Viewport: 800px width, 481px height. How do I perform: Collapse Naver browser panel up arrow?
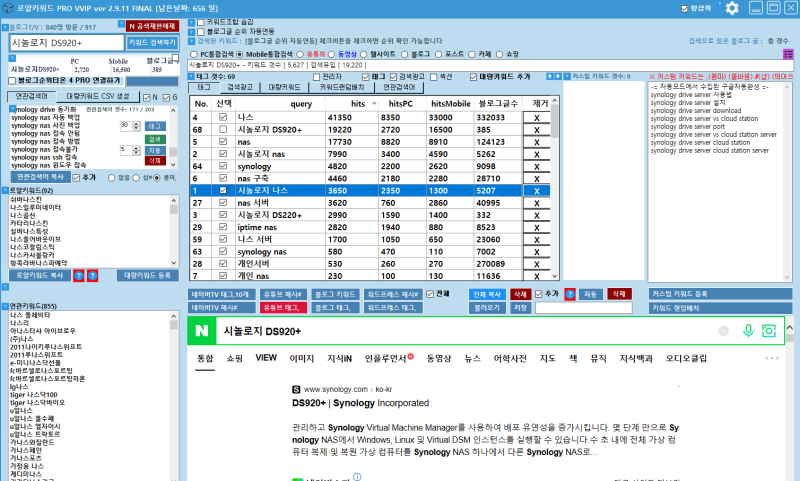pyautogui.click(x=789, y=327)
